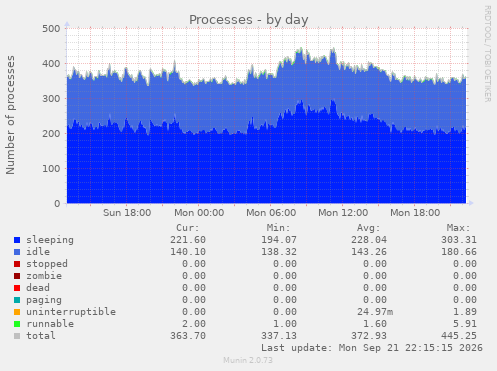Screen dimensions: 497x371
Task: Click uninterruptible maximum value 1.89
Action: [465, 312]
